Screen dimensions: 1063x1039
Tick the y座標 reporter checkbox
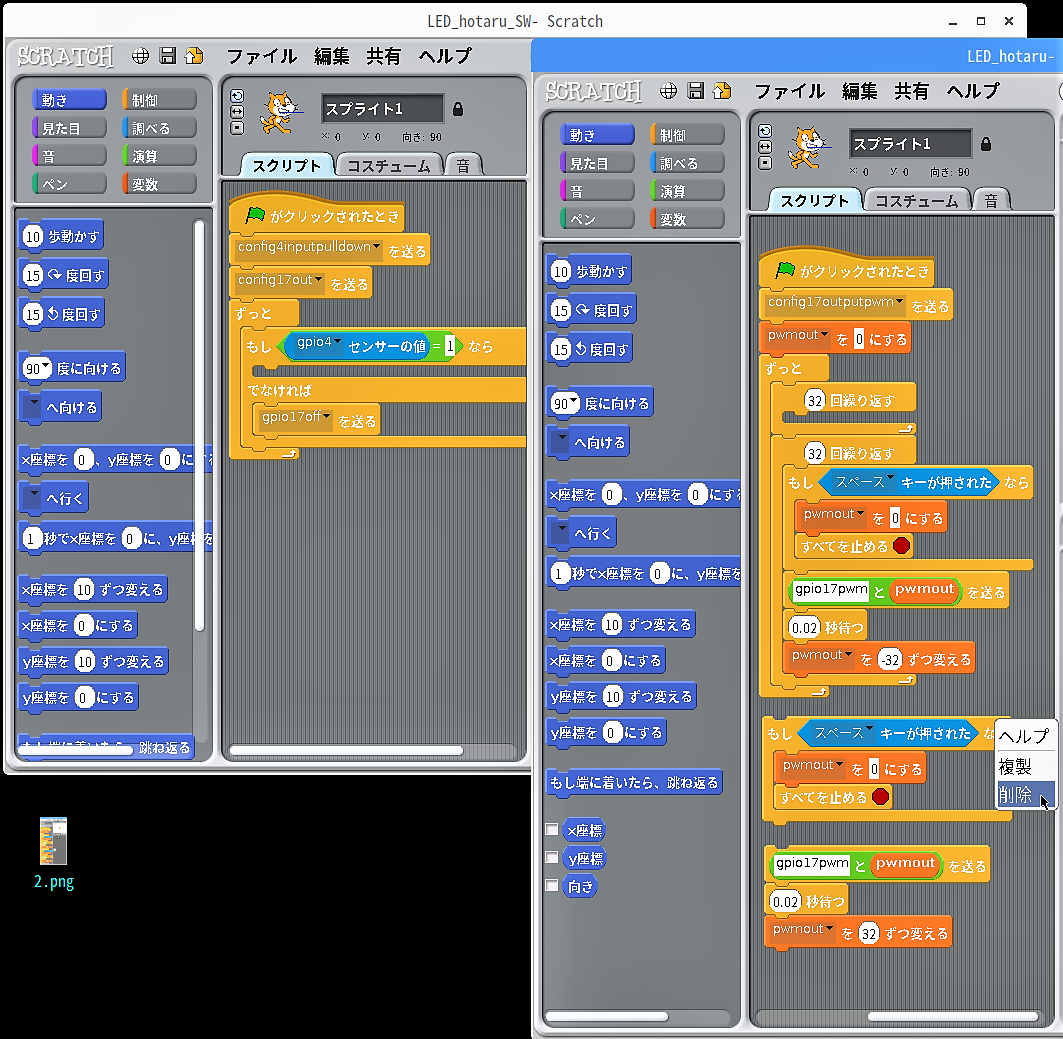click(x=552, y=857)
